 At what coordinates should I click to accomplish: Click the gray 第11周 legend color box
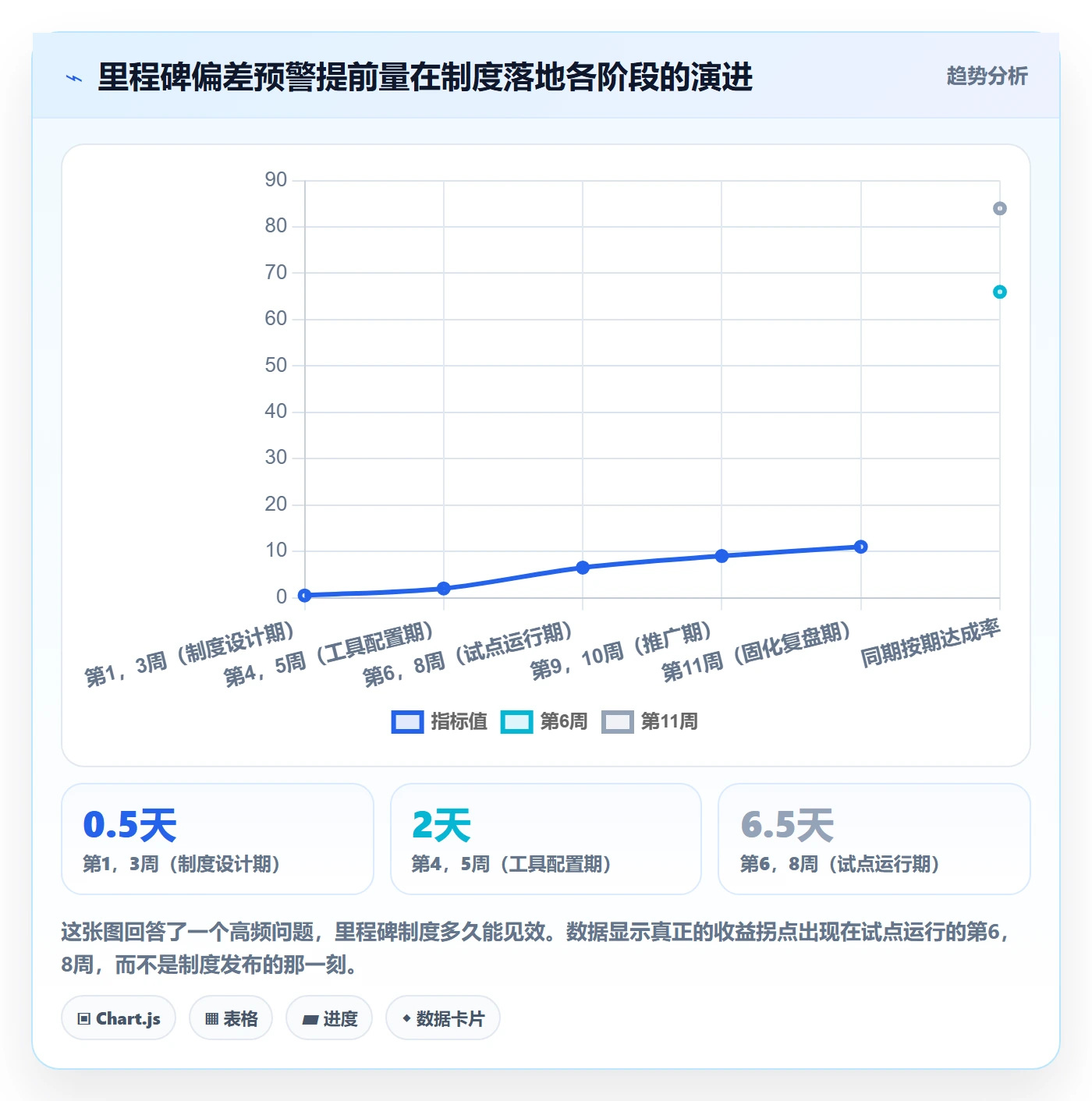click(x=618, y=722)
